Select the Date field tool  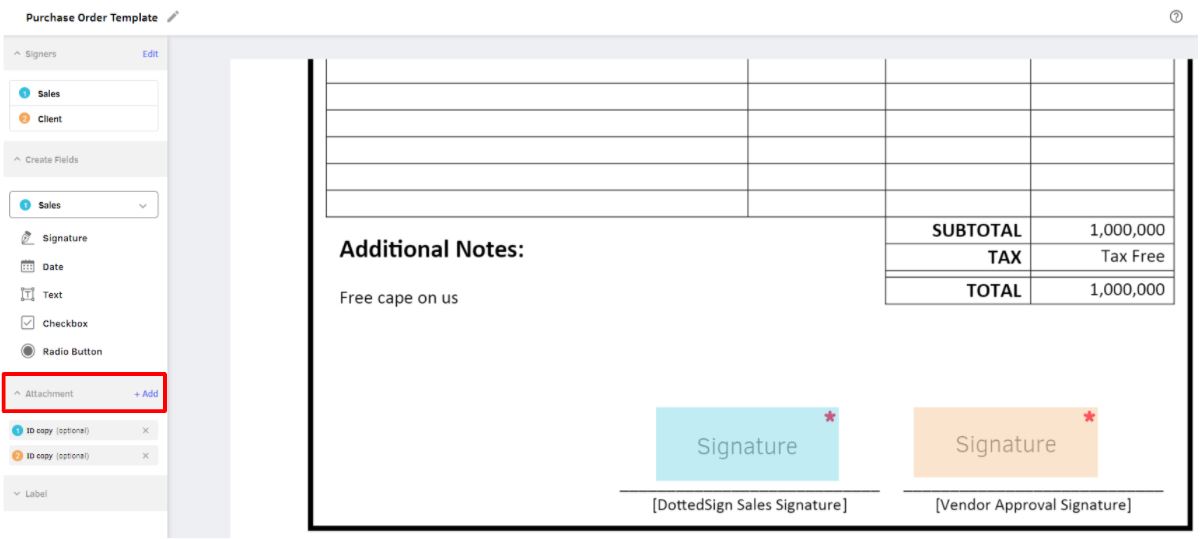42,267
